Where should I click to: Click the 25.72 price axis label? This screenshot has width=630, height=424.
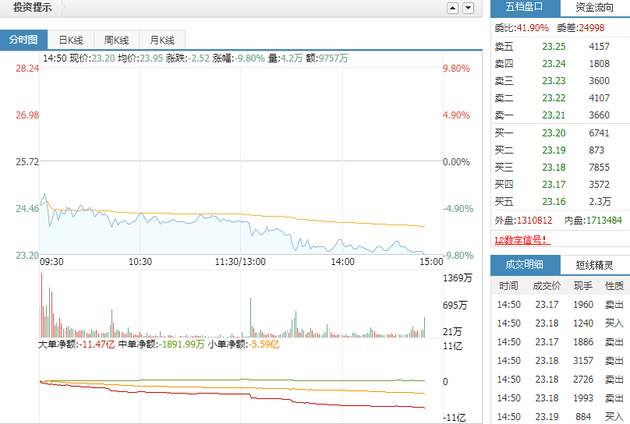point(27,162)
